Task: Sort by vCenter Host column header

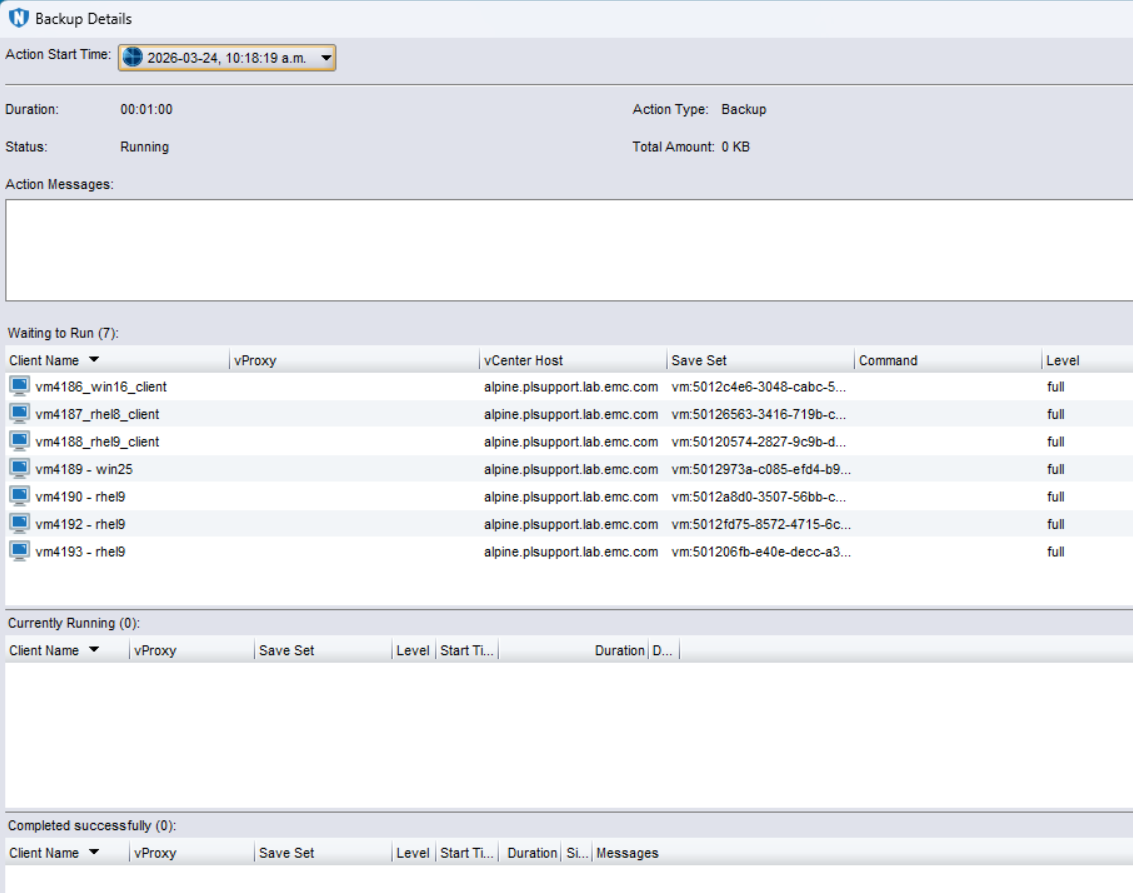Action: click(523, 361)
